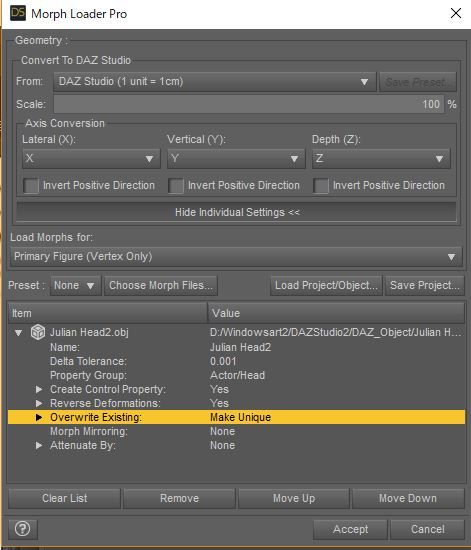Open the Lateral (X) axis dropdown
Screen dimensions: 471x550
91,159
